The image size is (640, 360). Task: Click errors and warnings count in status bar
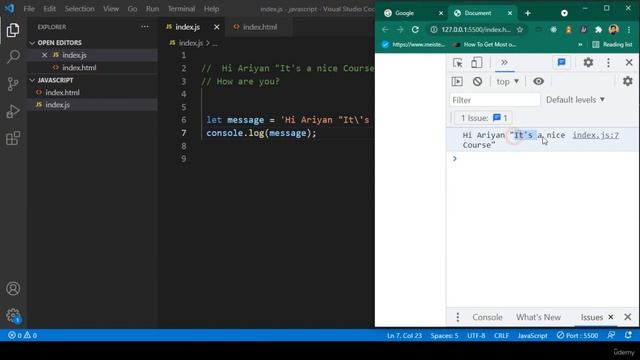click(x=22, y=336)
